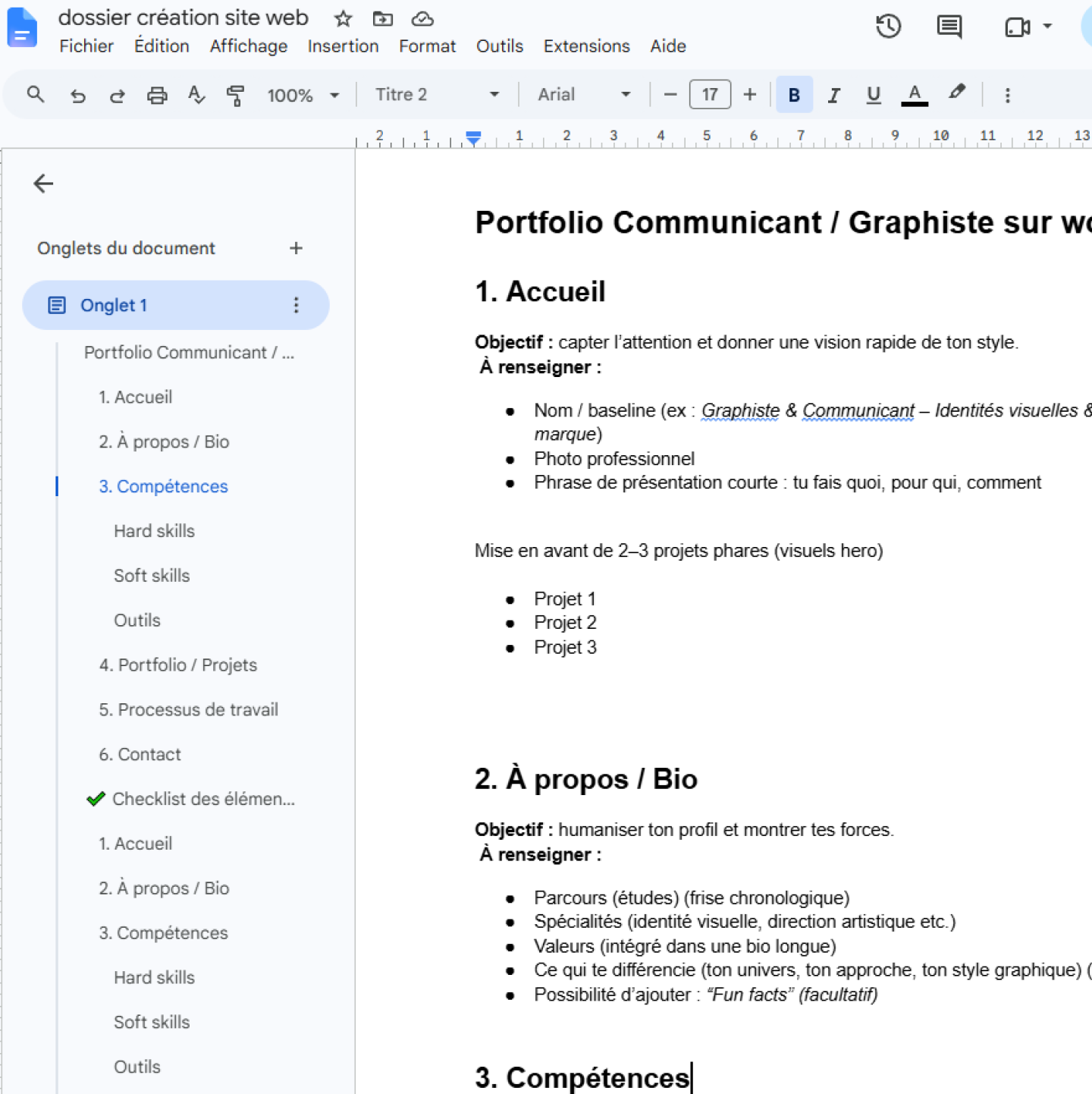Go to '5. Processus de travail' in outline
The image size is (1092, 1094).
tap(189, 710)
